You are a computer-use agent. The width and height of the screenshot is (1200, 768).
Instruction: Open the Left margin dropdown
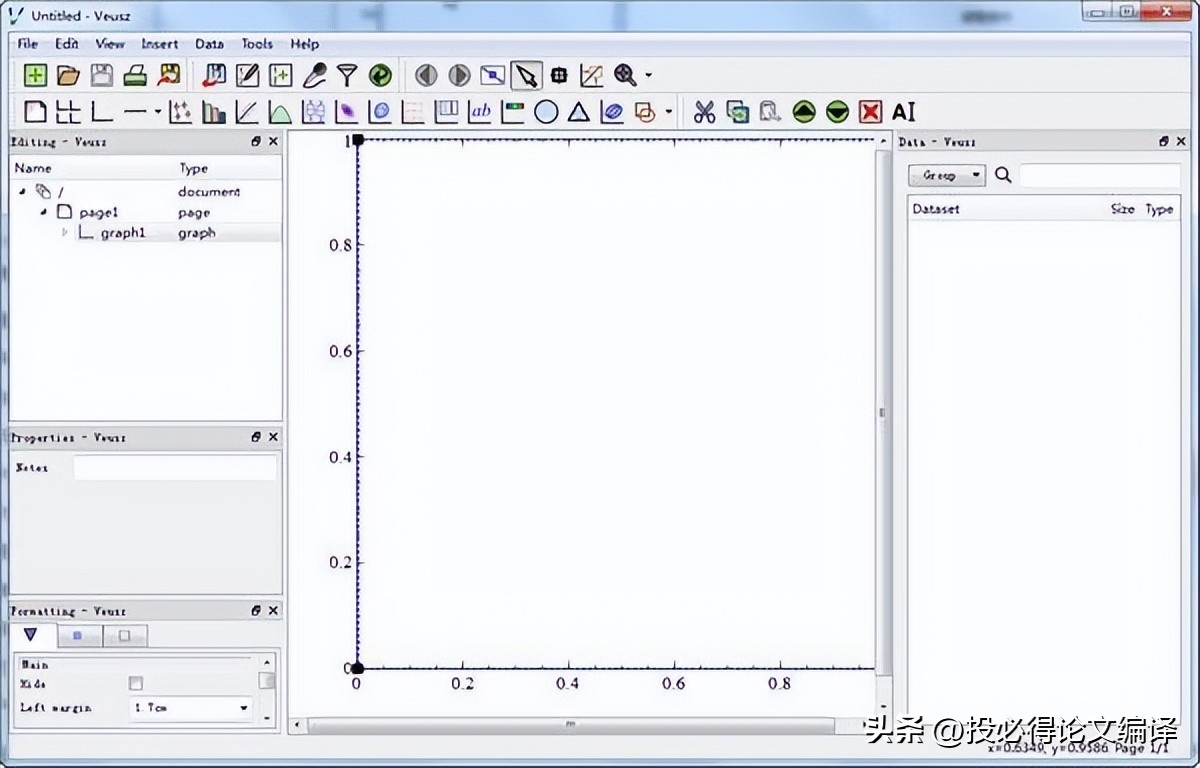click(192, 707)
